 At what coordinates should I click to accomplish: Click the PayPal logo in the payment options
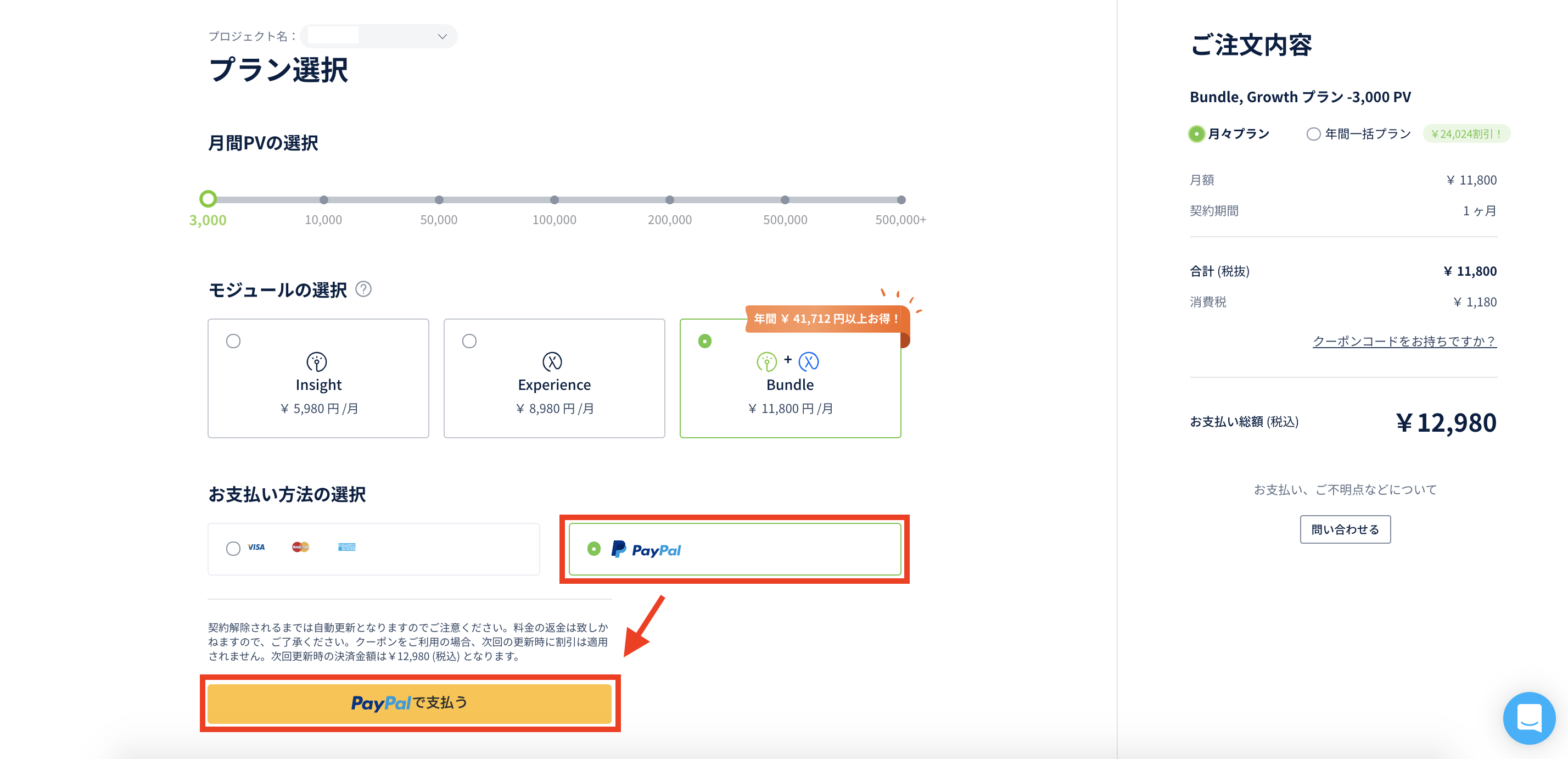click(646, 550)
